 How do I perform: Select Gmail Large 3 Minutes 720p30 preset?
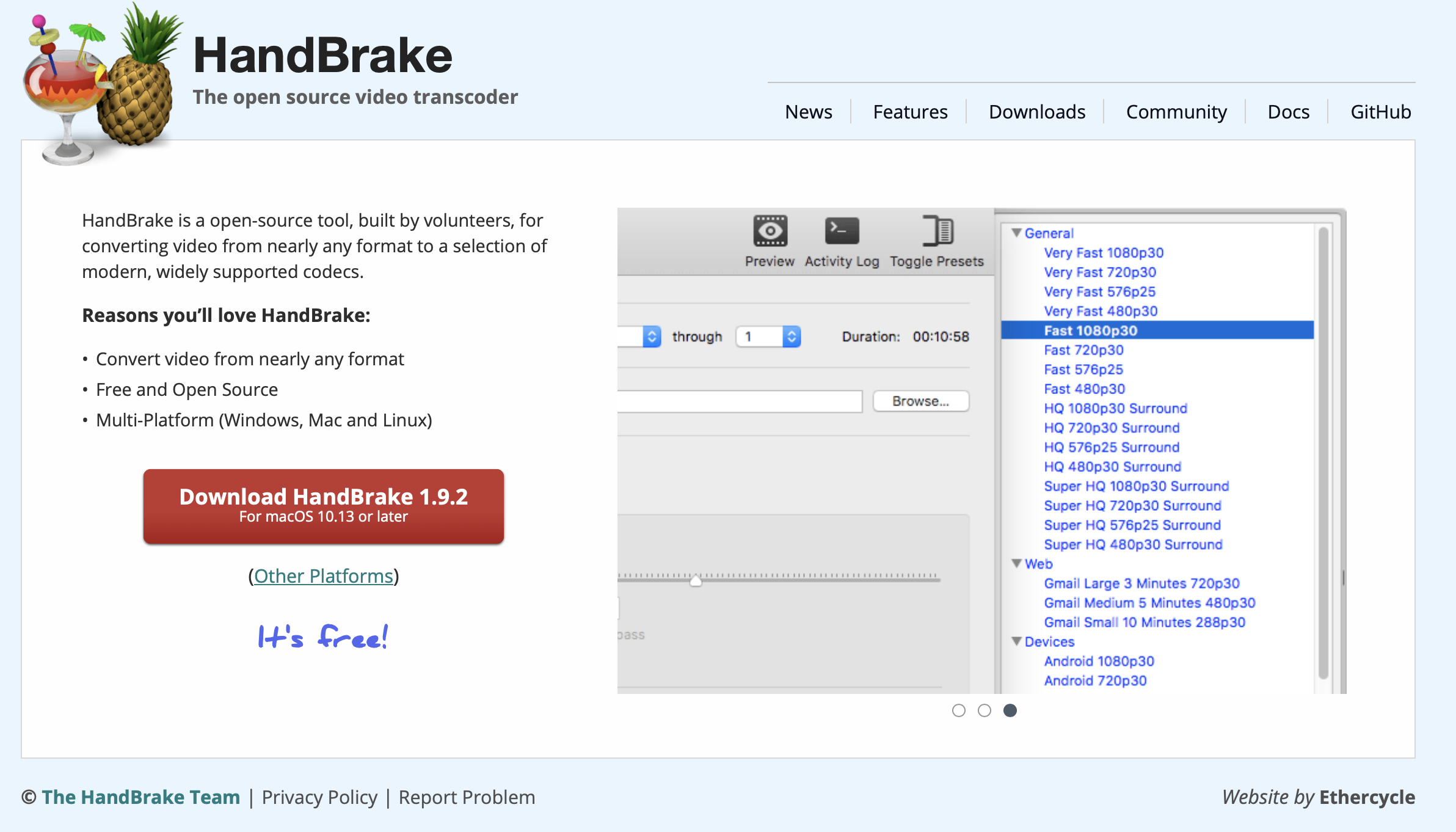[x=1141, y=584]
